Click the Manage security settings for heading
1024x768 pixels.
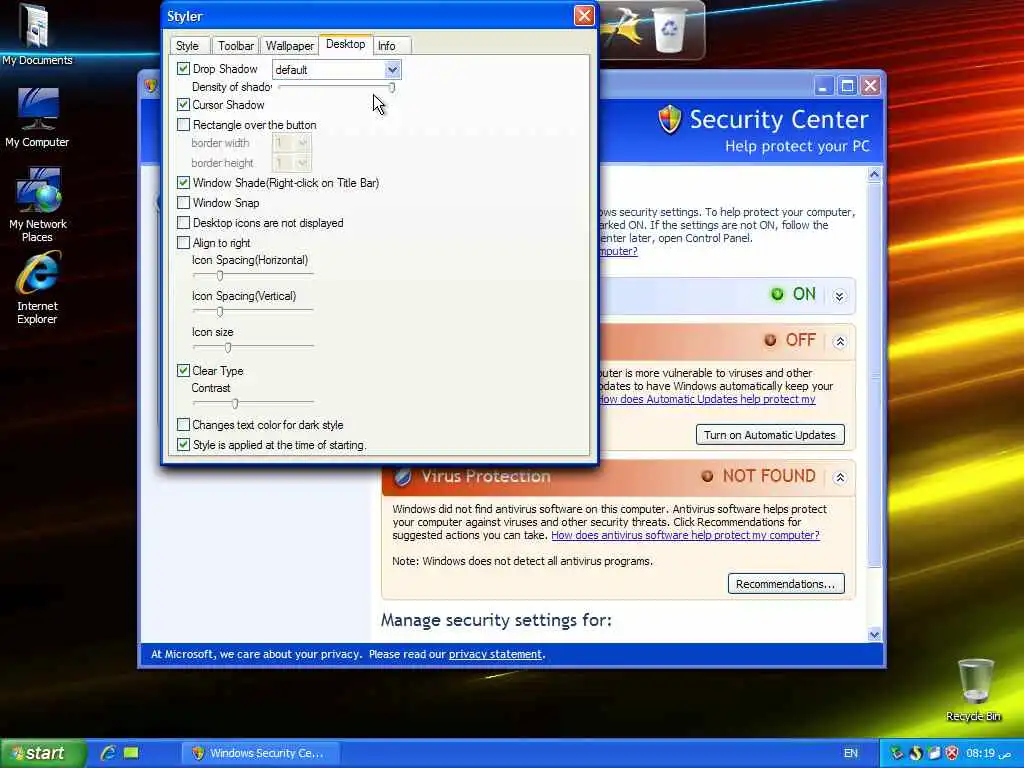point(496,620)
